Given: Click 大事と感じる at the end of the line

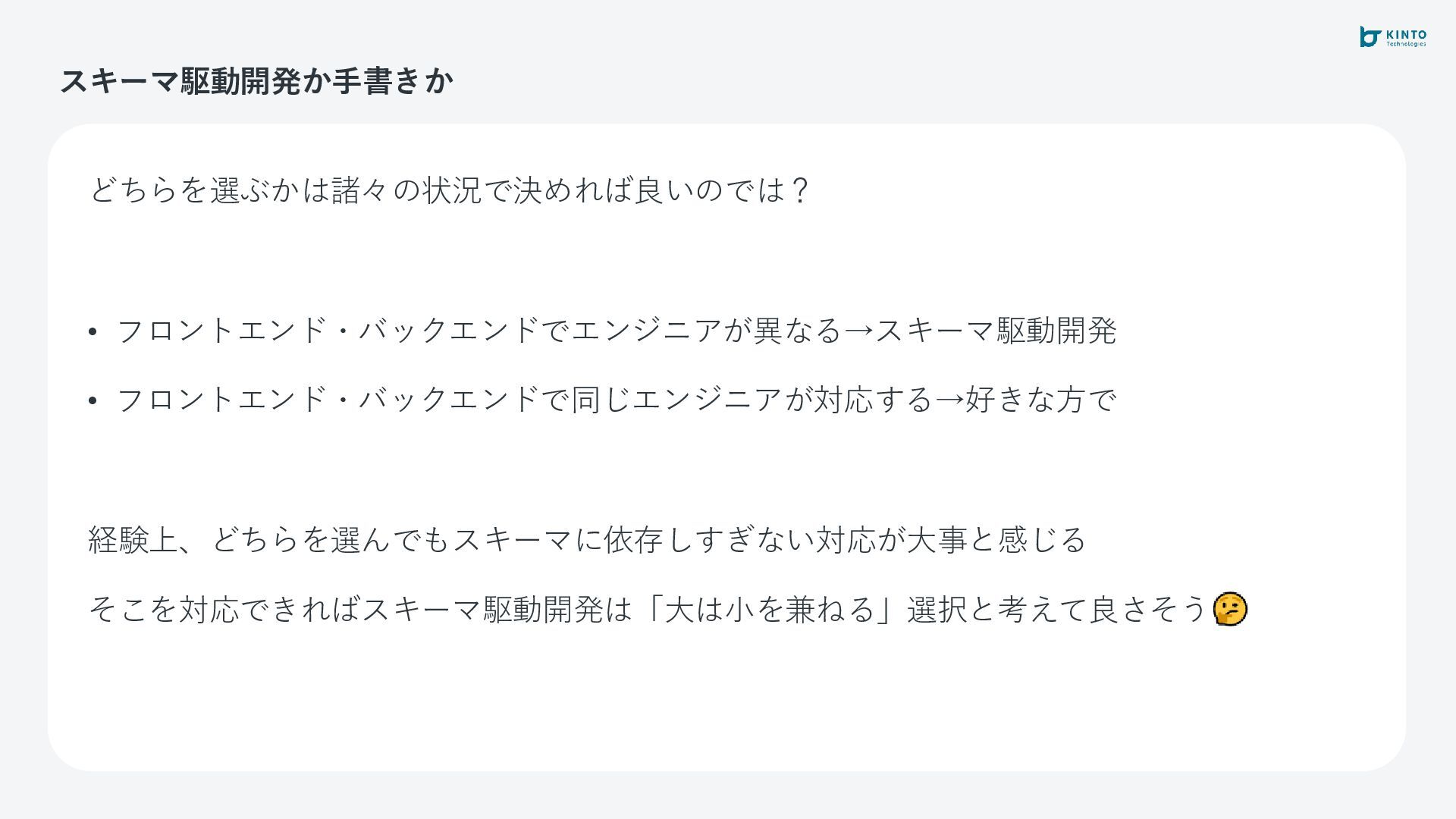Looking at the screenshot, I should (x=996, y=540).
